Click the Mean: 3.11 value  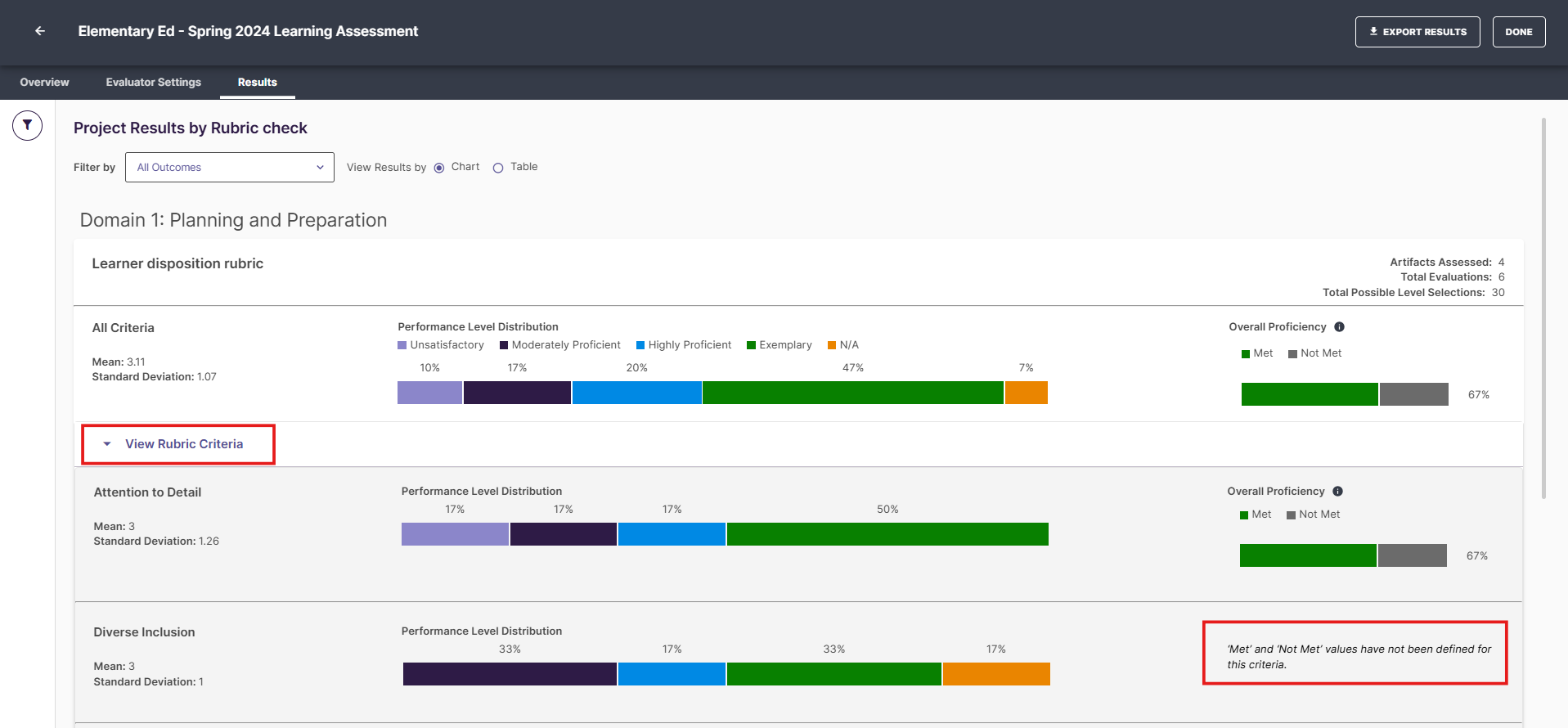point(119,362)
